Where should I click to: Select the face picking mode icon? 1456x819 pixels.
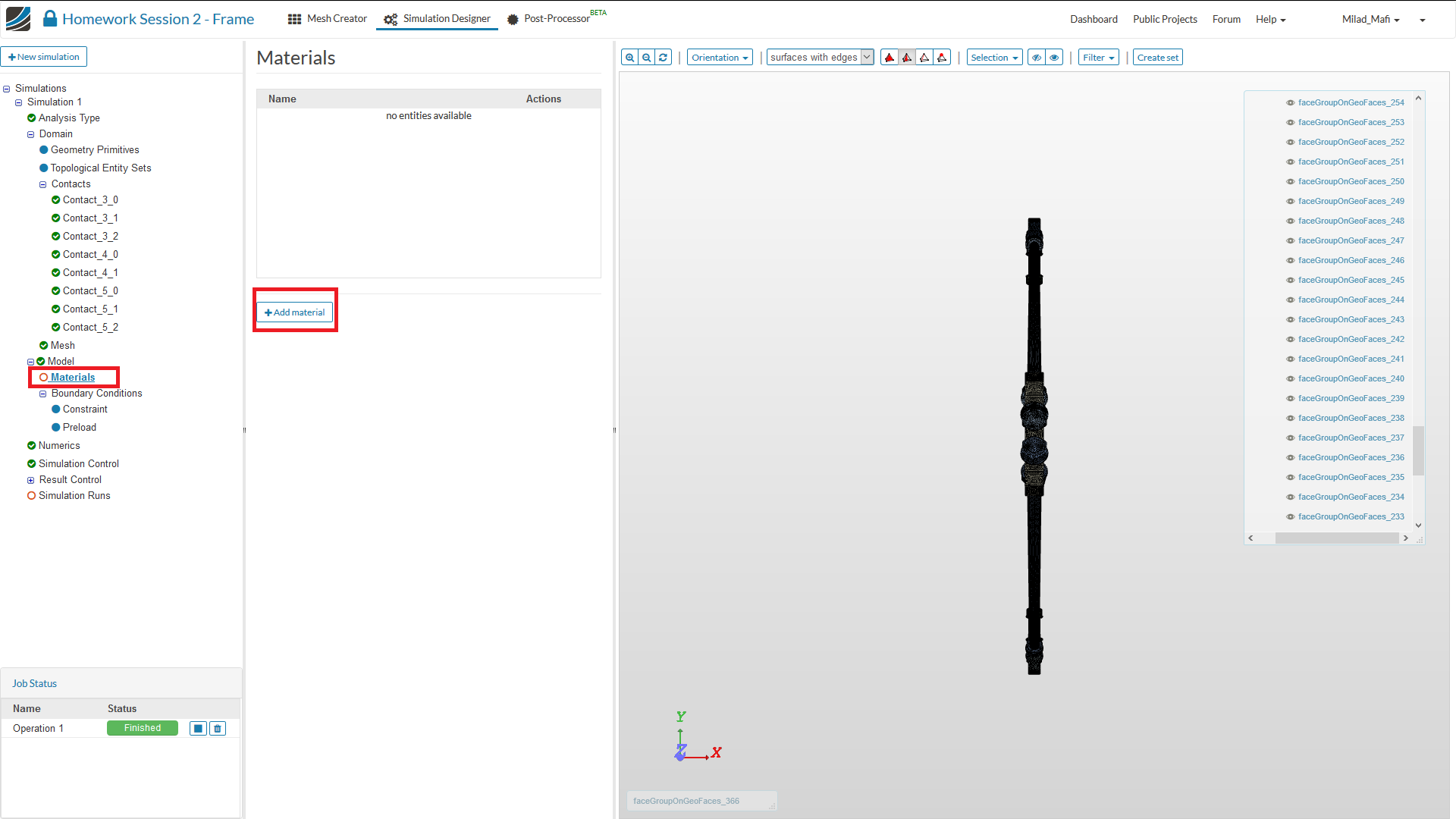pos(907,58)
